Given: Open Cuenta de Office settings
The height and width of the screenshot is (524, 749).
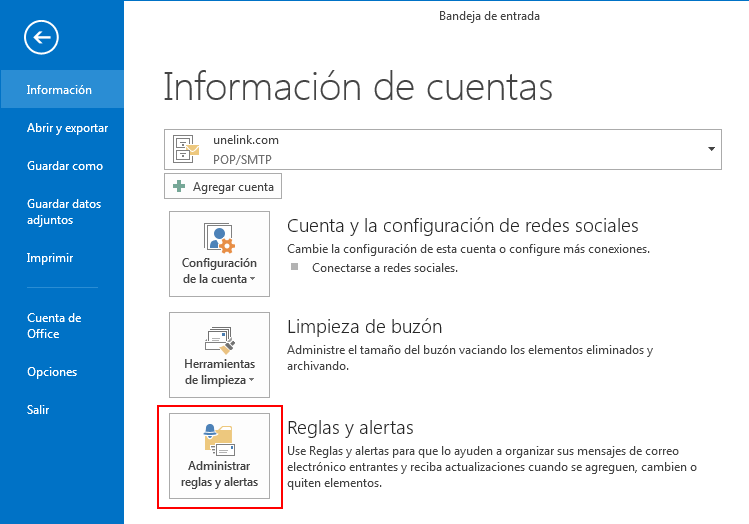Looking at the screenshot, I should [54, 326].
